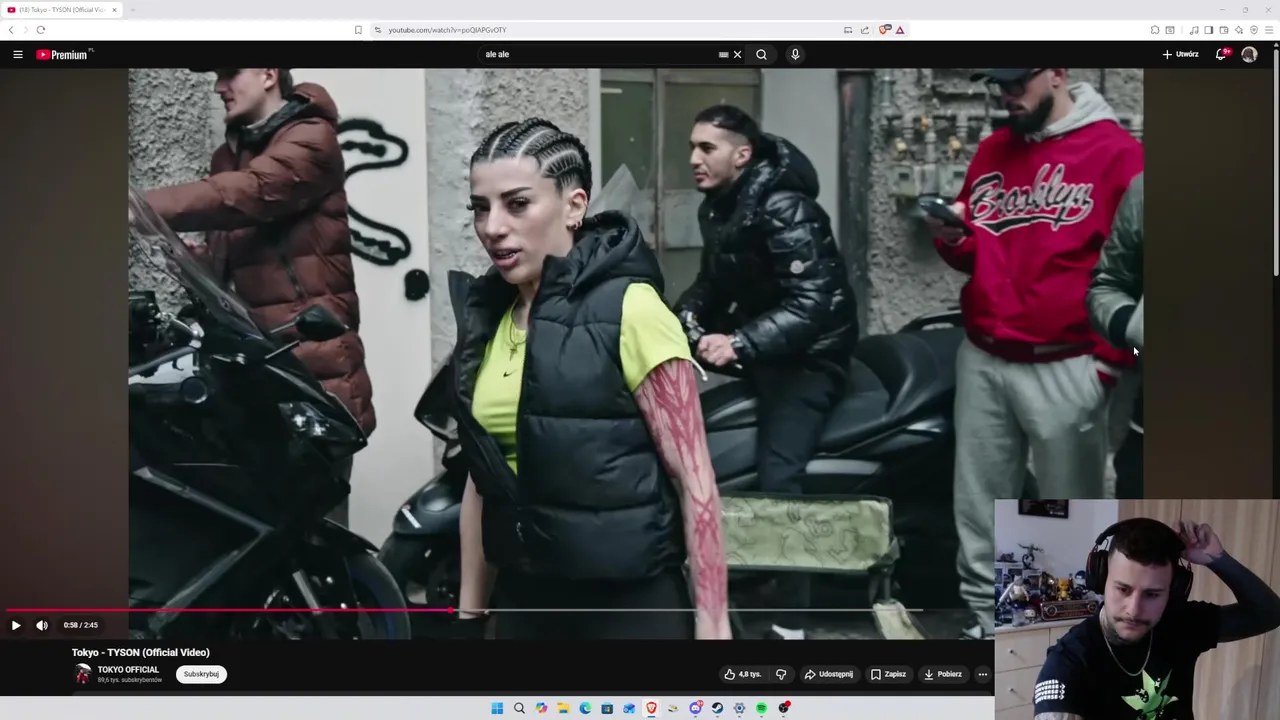The image size is (1280, 720).
Task: Select the Tokyo - TYSON browser tab
Action: click(x=60, y=10)
